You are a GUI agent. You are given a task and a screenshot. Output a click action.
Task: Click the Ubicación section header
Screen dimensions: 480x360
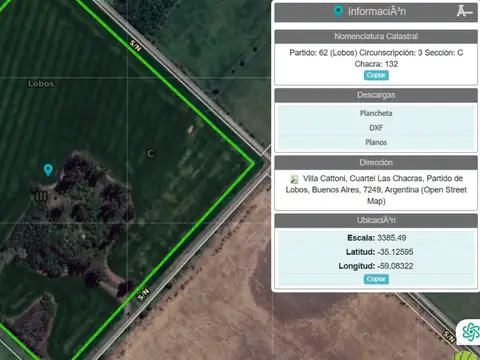376,220
